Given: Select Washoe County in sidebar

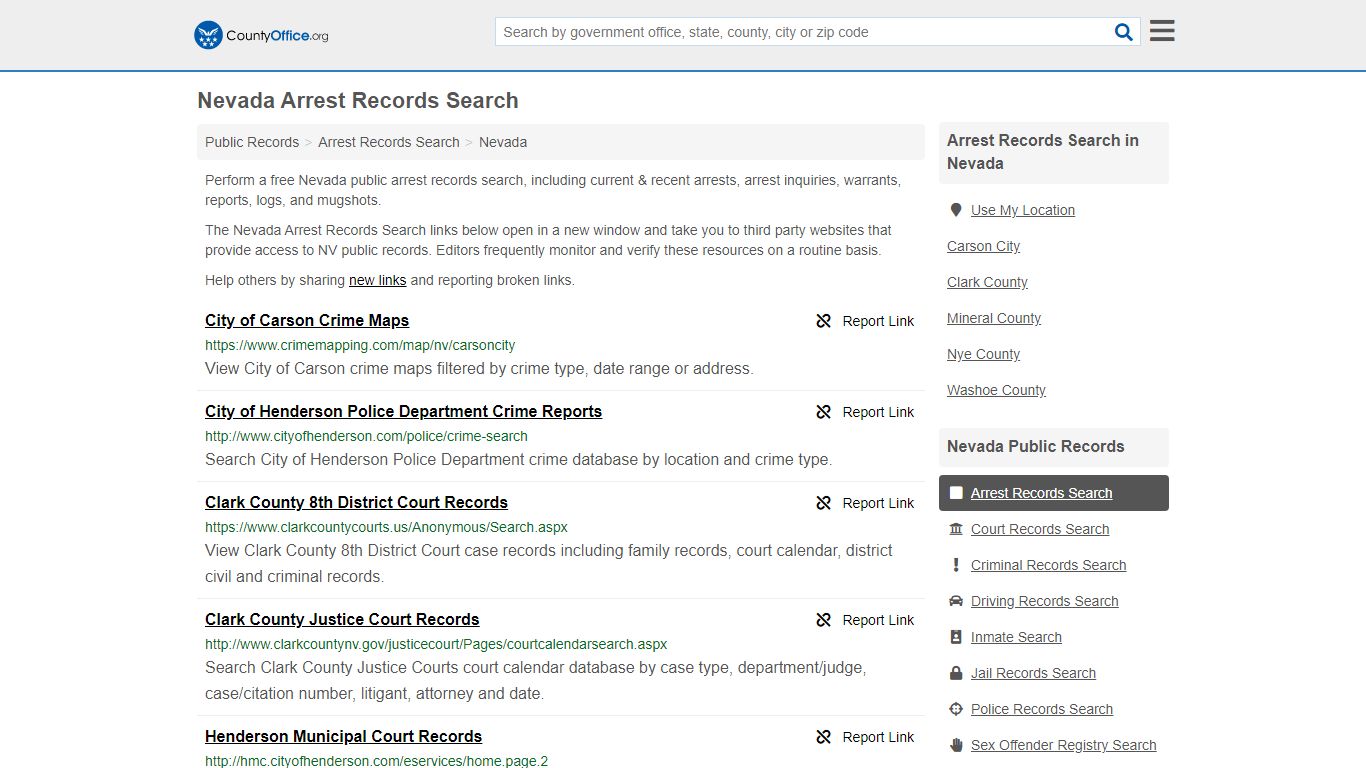Looking at the screenshot, I should [x=996, y=390].
